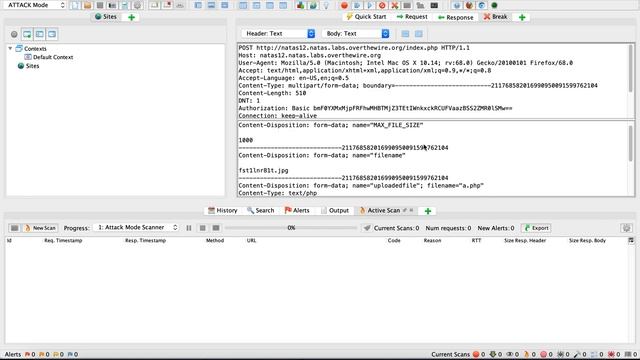Click the red X custom breakpoint icon

pos(395,5)
